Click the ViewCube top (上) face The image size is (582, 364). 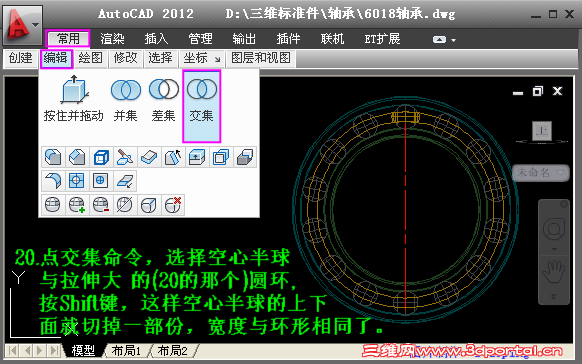[x=542, y=131]
